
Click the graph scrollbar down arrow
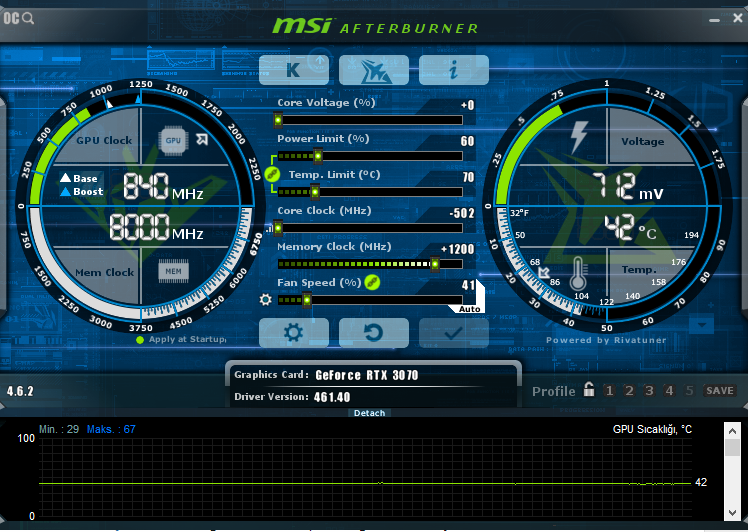point(732,512)
